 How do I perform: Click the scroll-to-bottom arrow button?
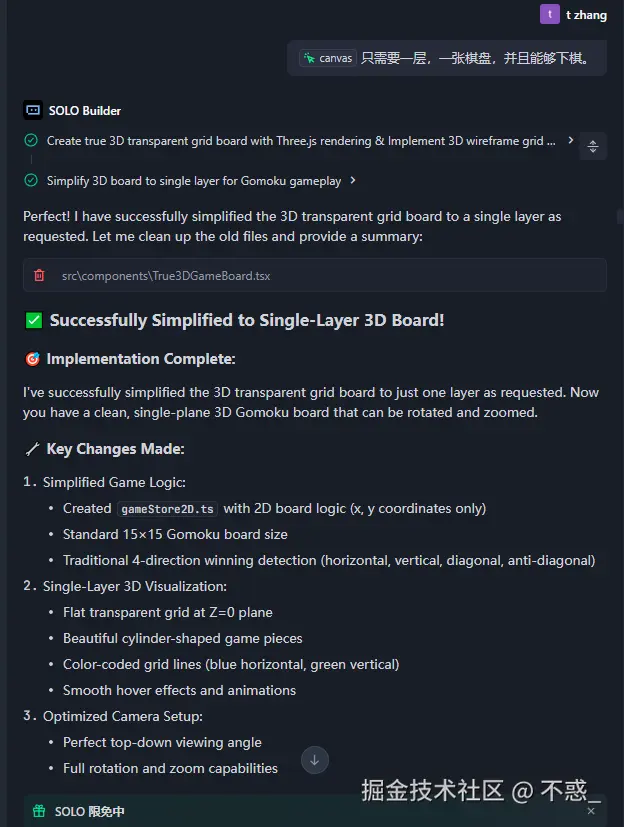pos(314,760)
